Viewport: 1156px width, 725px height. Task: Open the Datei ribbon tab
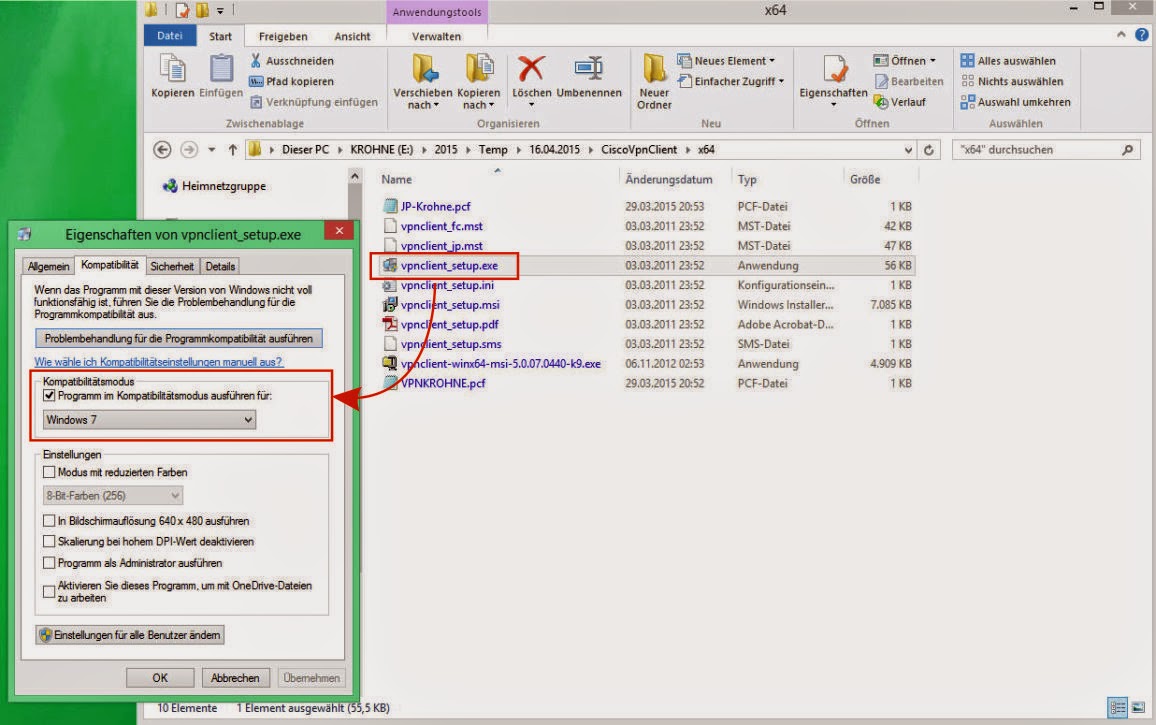point(170,35)
